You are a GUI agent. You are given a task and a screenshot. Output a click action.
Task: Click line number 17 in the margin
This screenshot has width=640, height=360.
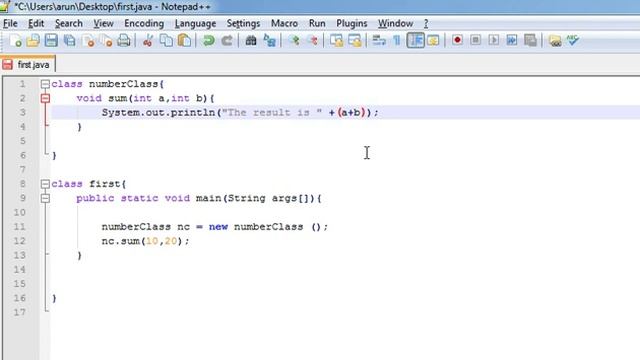(20, 313)
